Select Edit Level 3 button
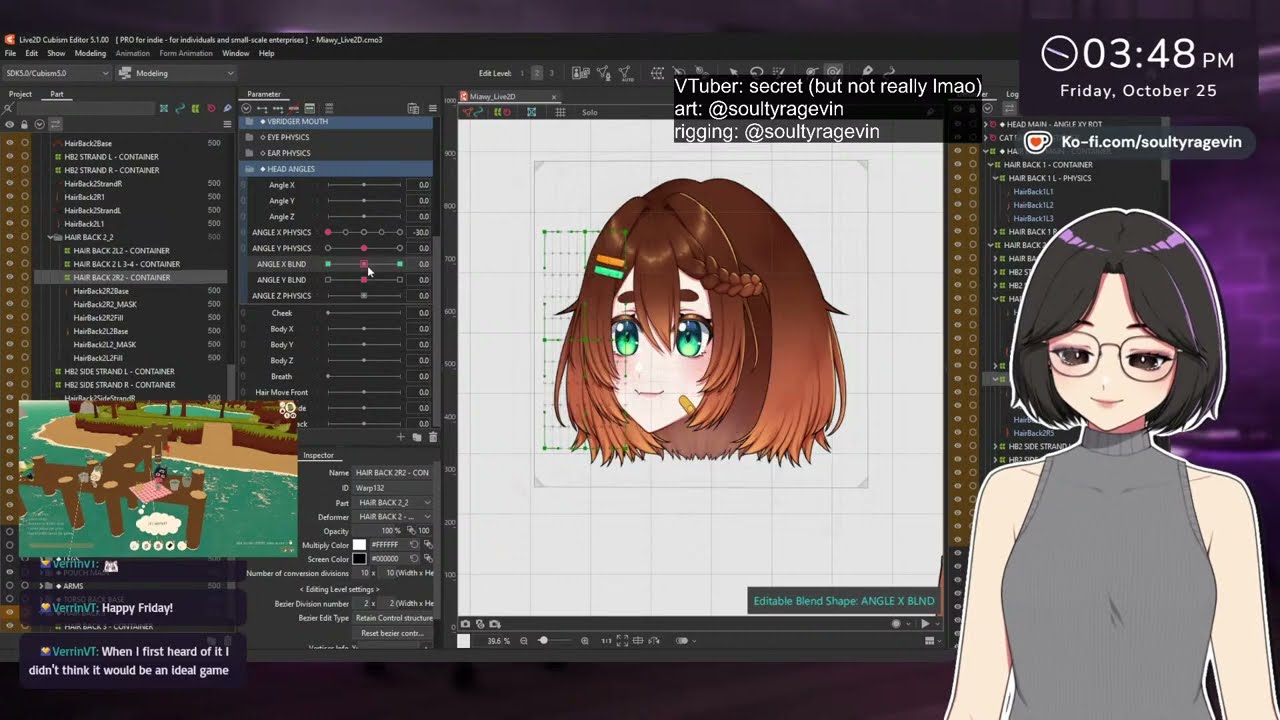1280x720 pixels. click(x=551, y=73)
